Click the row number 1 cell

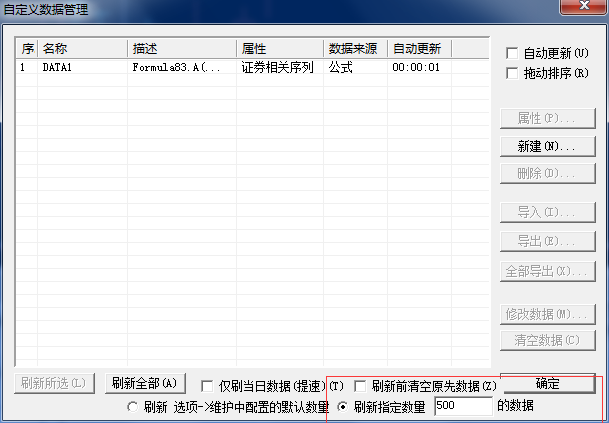coord(23,68)
